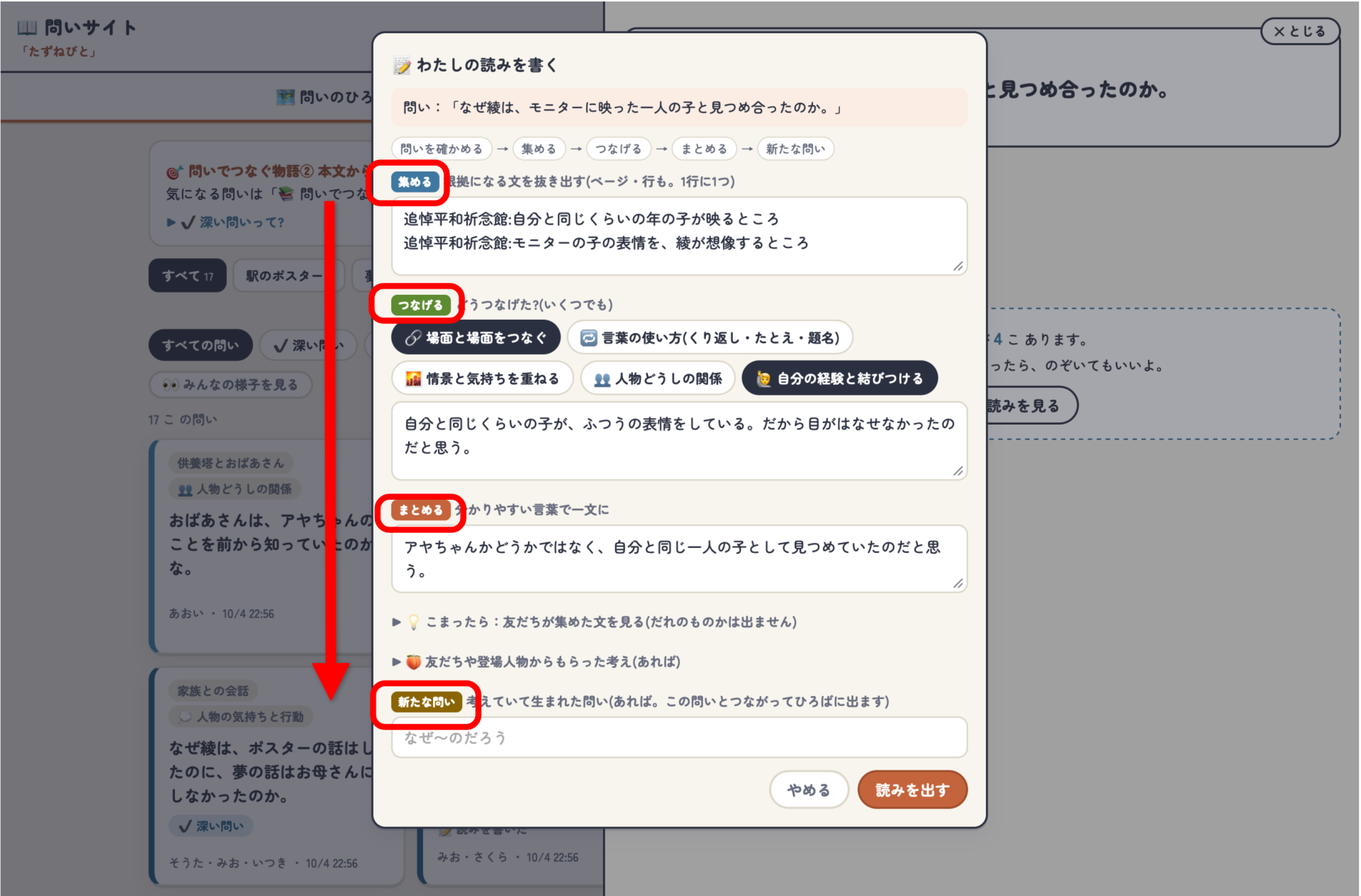
Task: Click the eyes icon on みんなの様子を見る
Action: point(170,385)
